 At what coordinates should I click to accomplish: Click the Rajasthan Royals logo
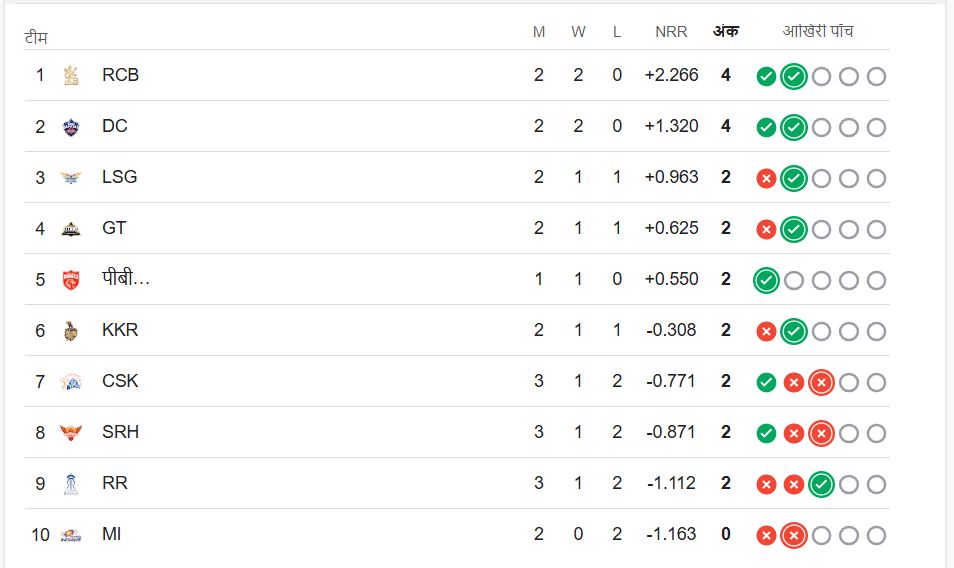point(70,483)
